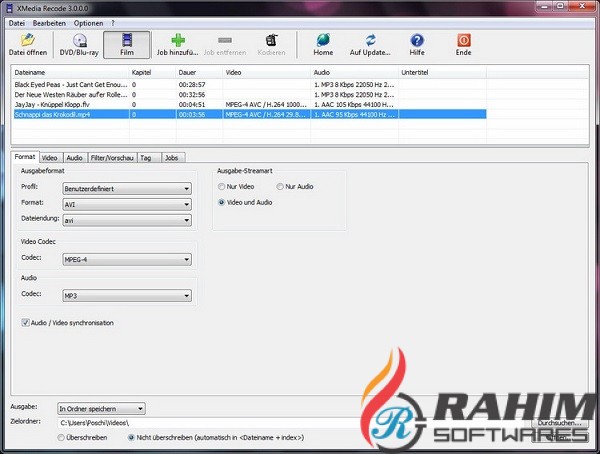600x454 pixels.
Task: Add a job with Job hinzufügen
Action: click(178, 45)
